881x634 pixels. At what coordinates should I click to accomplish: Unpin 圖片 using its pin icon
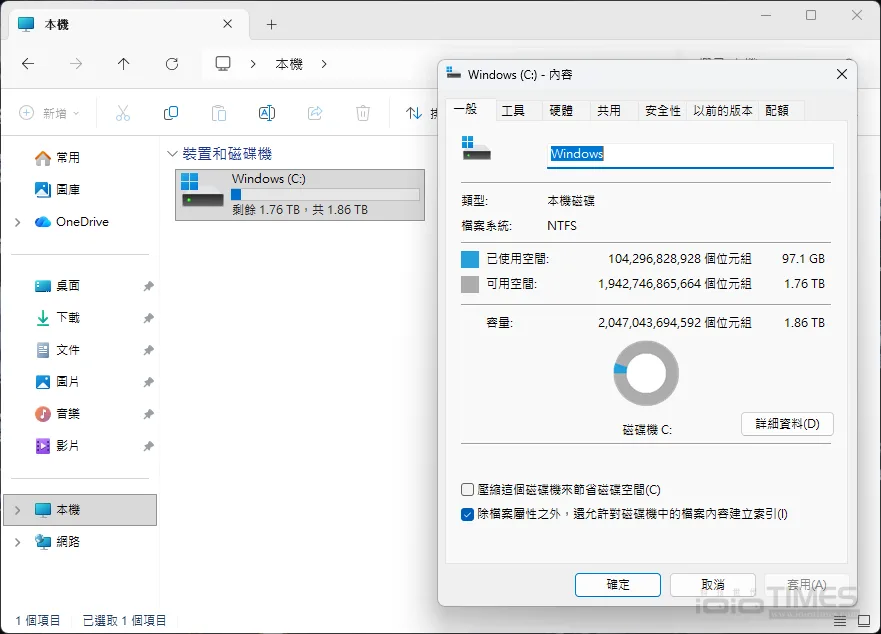148,382
